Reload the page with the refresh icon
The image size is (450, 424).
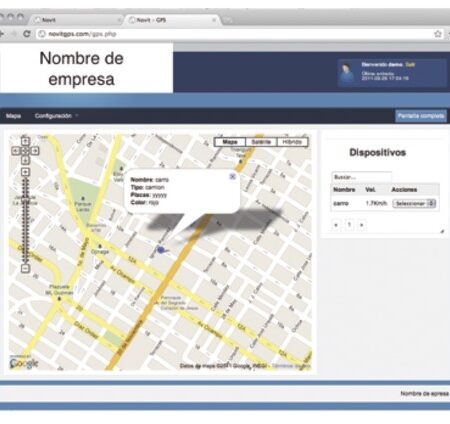coord(27,34)
